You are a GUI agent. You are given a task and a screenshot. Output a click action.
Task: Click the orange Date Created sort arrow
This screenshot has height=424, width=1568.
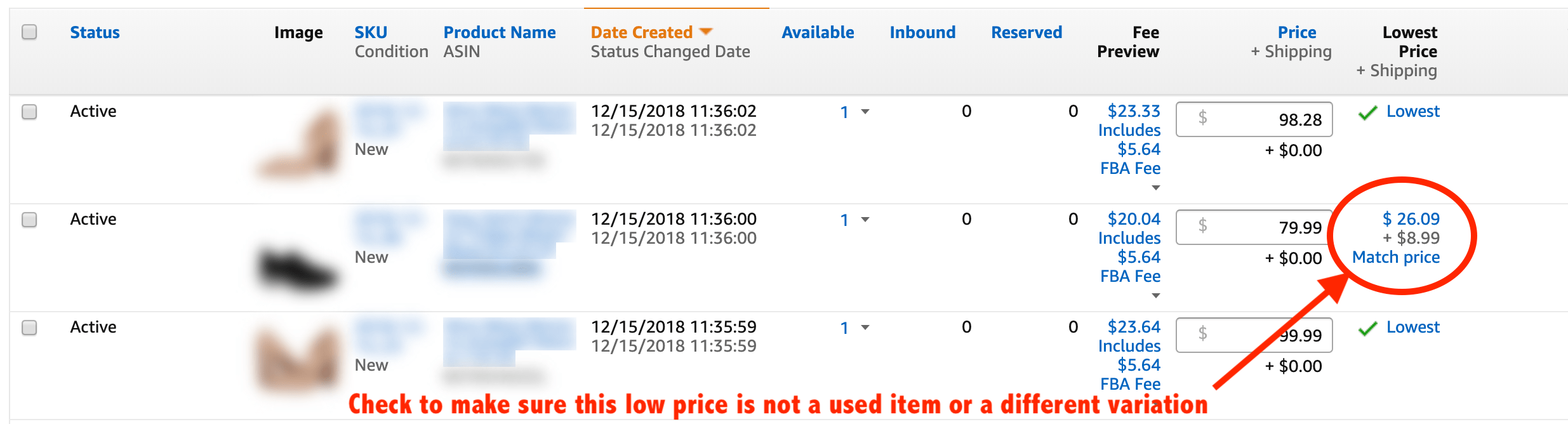(707, 31)
